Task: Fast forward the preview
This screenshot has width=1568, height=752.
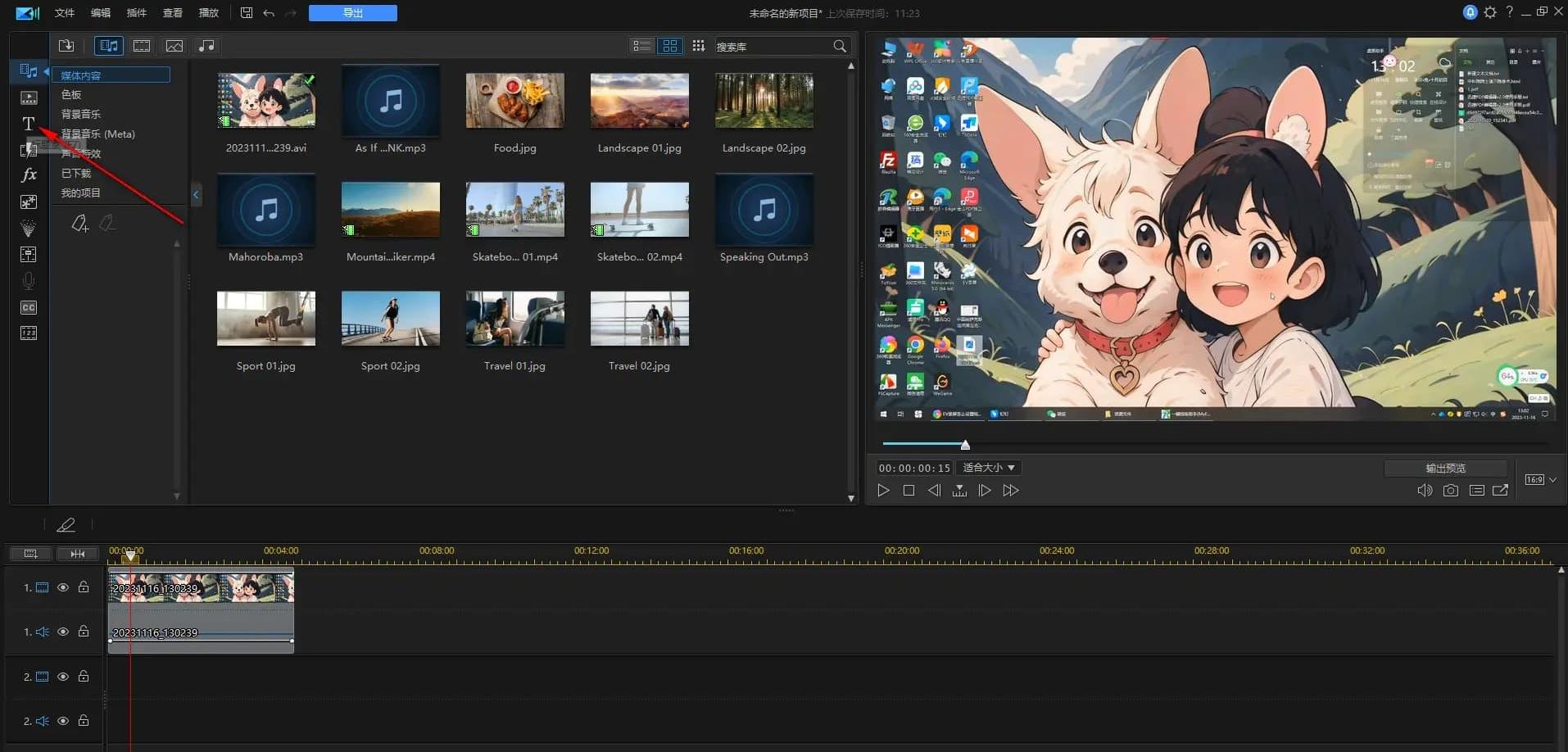Action: click(x=1011, y=491)
